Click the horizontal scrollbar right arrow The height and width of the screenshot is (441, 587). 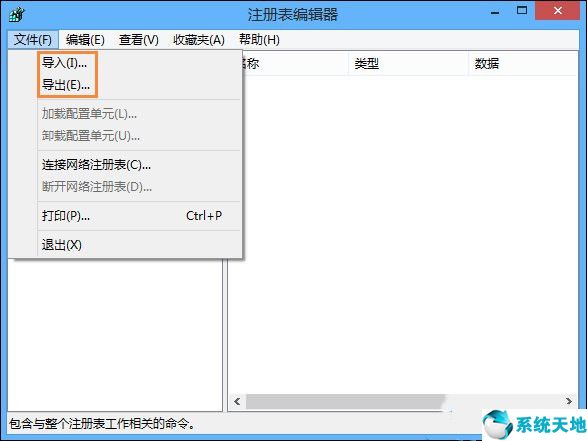click(569, 401)
